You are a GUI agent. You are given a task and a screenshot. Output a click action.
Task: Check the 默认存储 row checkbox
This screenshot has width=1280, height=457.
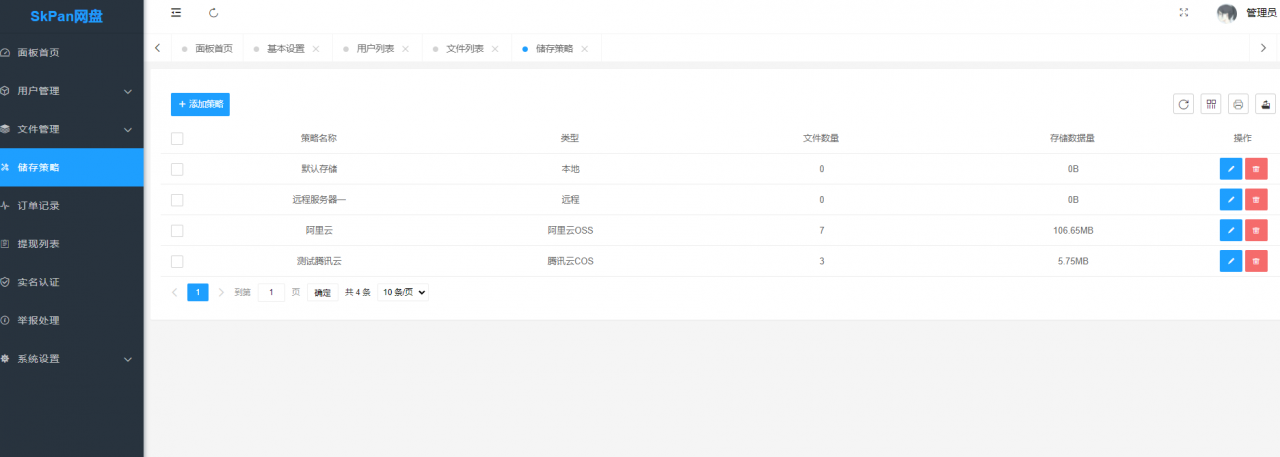click(177, 169)
